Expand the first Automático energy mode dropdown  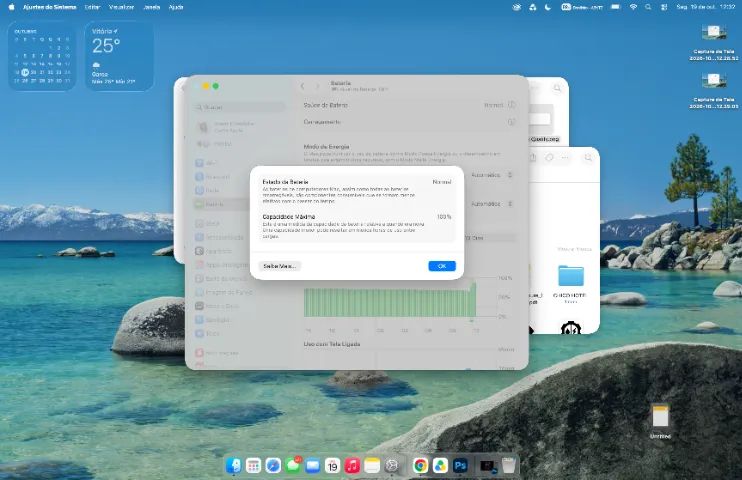click(492, 175)
